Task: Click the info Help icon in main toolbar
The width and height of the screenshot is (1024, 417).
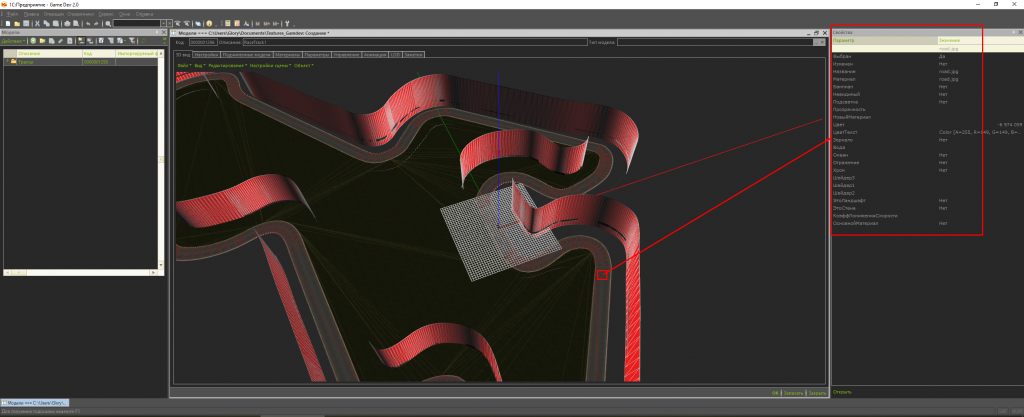Action: click(209, 23)
